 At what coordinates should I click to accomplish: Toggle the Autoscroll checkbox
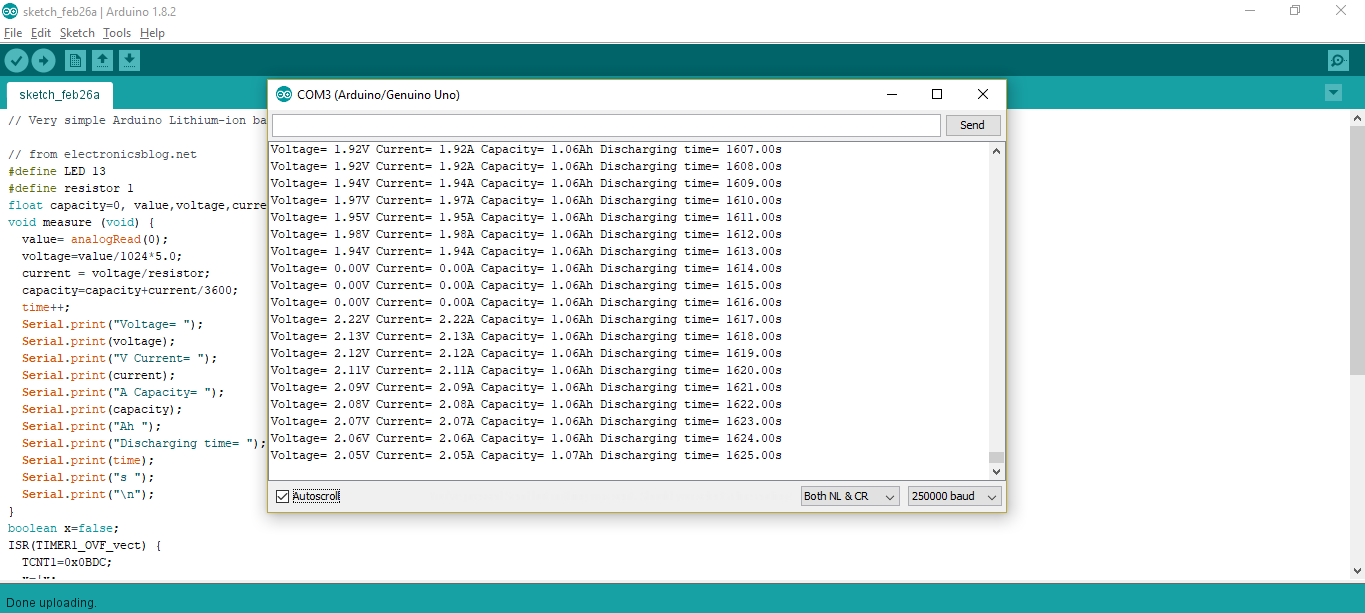tap(282, 496)
